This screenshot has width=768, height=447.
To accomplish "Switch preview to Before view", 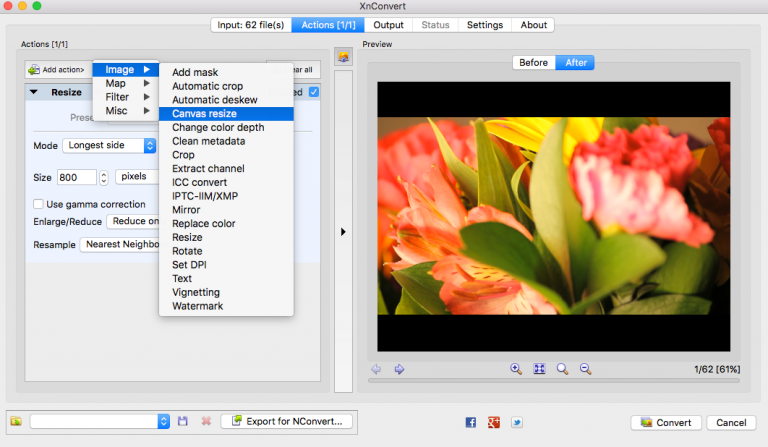I will tap(533, 62).
